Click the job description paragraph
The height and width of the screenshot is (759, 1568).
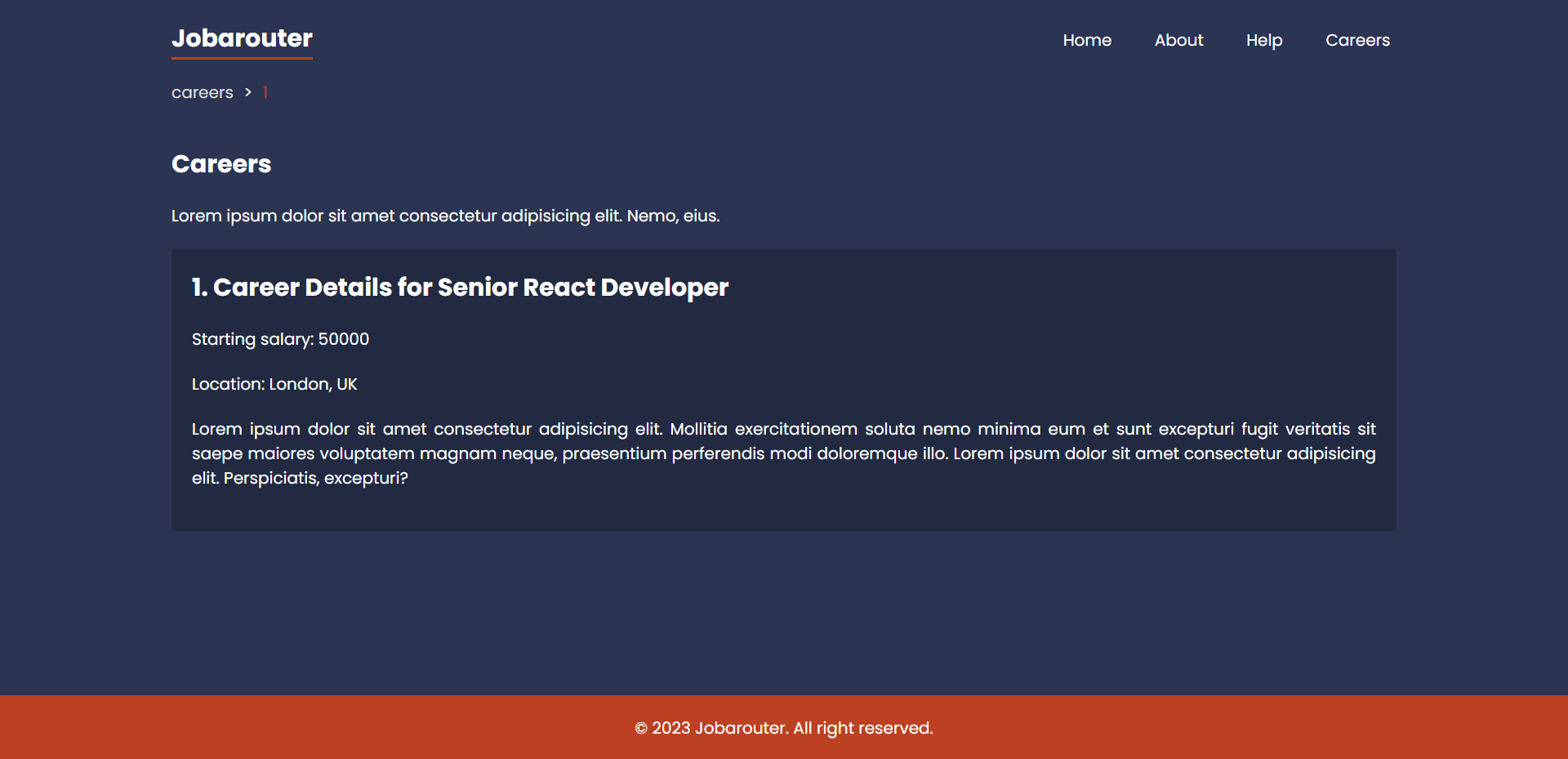[x=783, y=453]
